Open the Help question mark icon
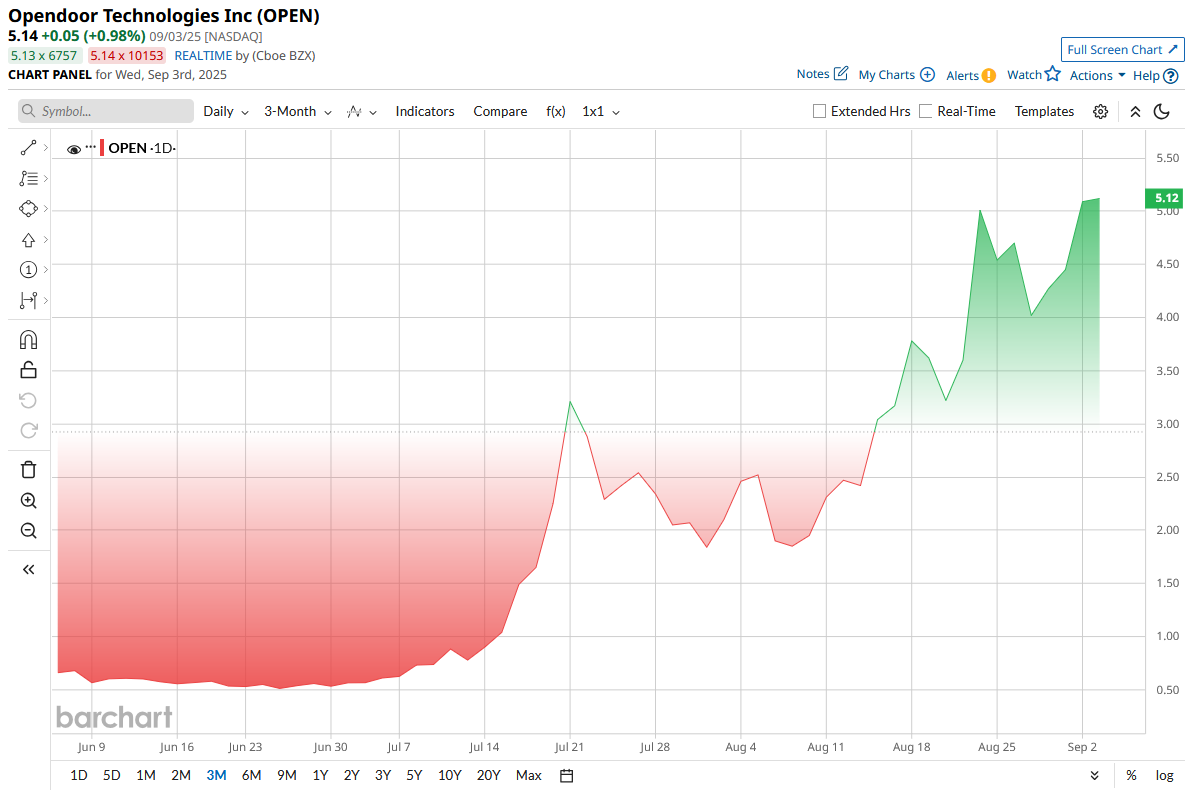This screenshot has height=804, width=1194. pos(1171,75)
